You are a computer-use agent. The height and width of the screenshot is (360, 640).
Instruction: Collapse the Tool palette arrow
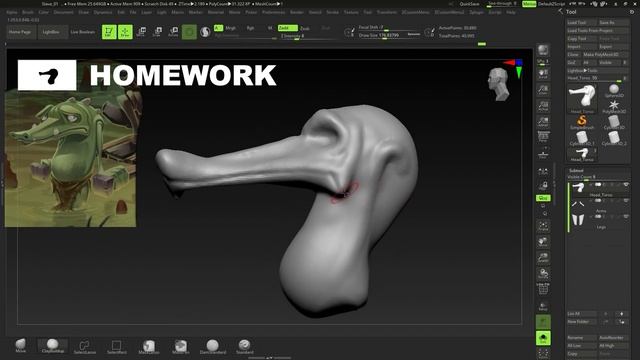pos(560,11)
